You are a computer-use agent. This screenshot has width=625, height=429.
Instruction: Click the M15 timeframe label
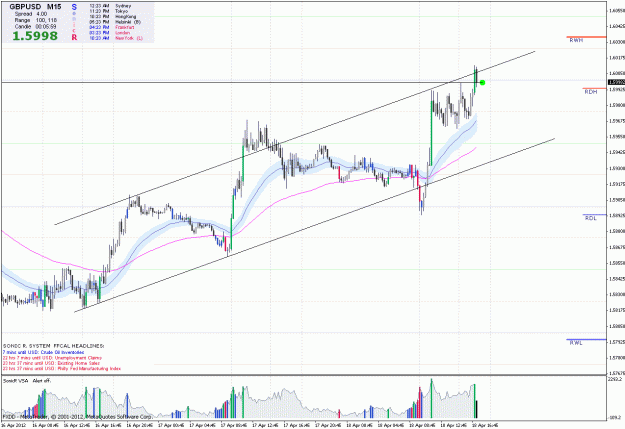tap(54, 7)
